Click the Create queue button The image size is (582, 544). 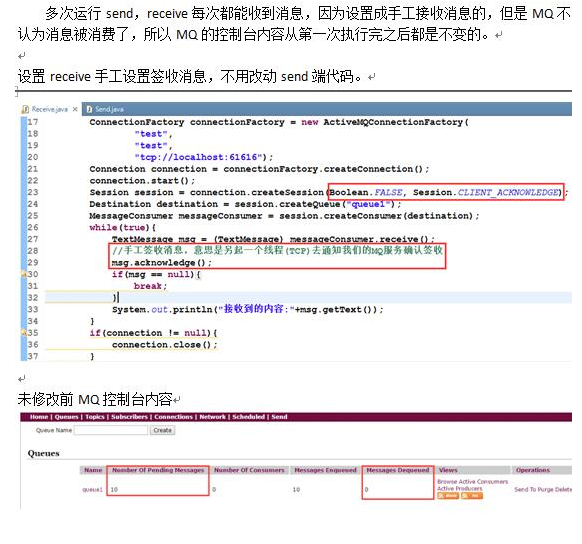click(163, 430)
